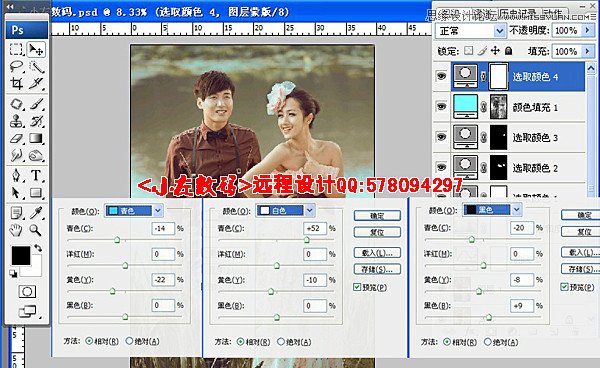Toggle the lock all option
The image size is (600, 368).
tap(509, 50)
